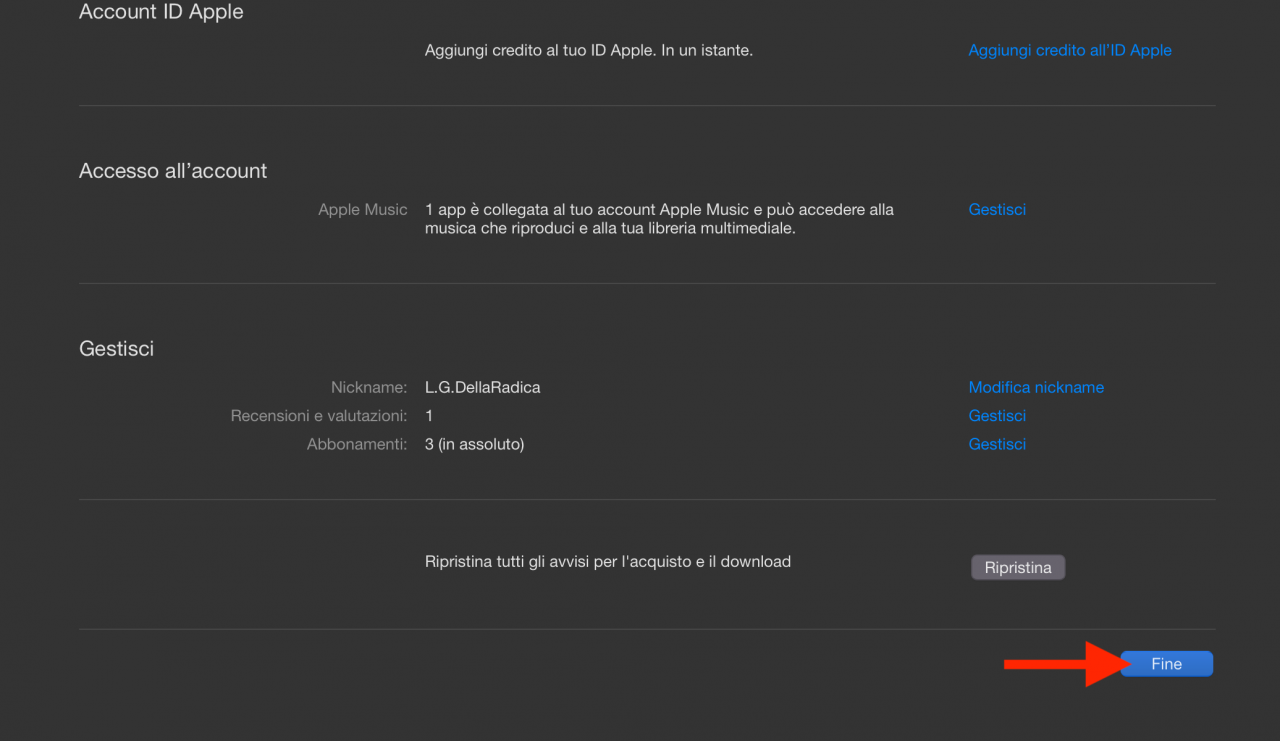Select the nickname text L.G.DellaRadica
1280x741 pixels.
click(x=482, y=388)
